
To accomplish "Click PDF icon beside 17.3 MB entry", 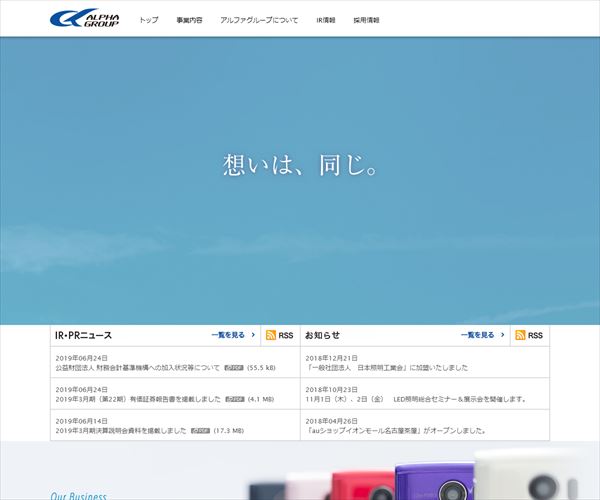I will point(201,430).
